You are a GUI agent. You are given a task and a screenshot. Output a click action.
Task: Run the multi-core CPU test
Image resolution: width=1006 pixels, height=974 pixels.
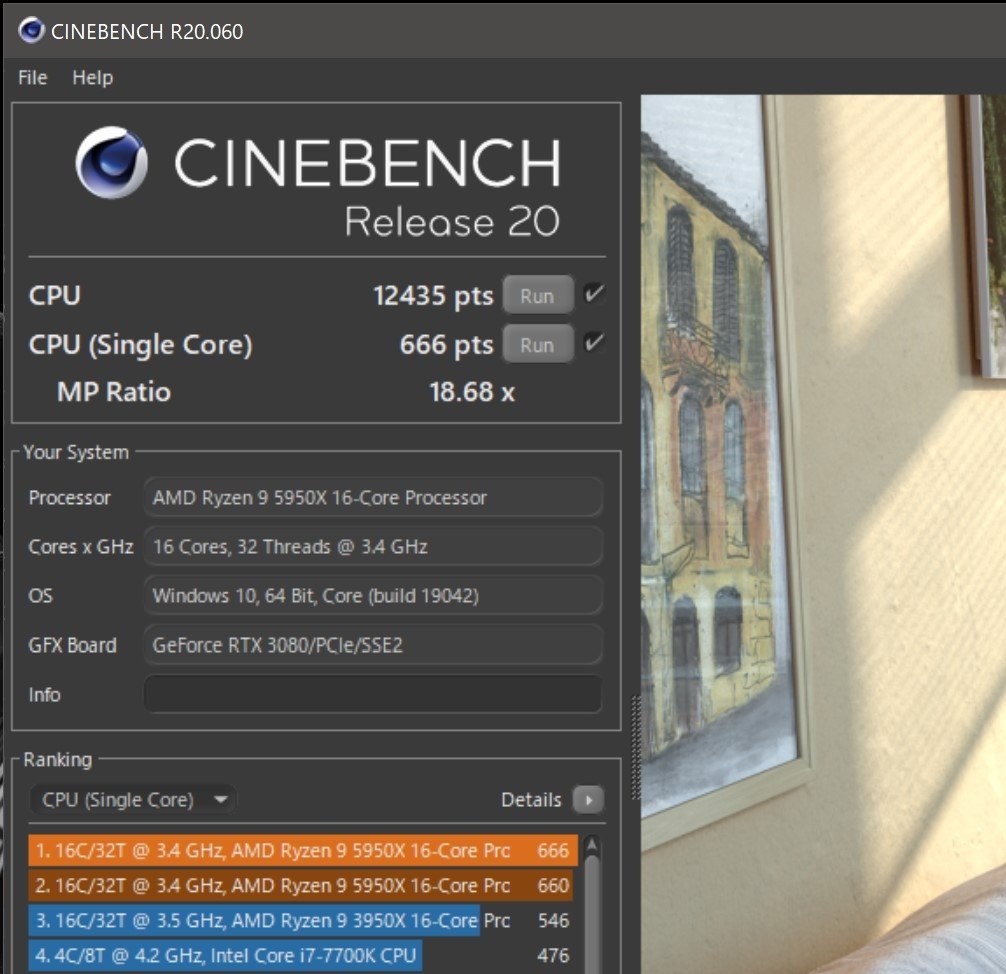538,295
